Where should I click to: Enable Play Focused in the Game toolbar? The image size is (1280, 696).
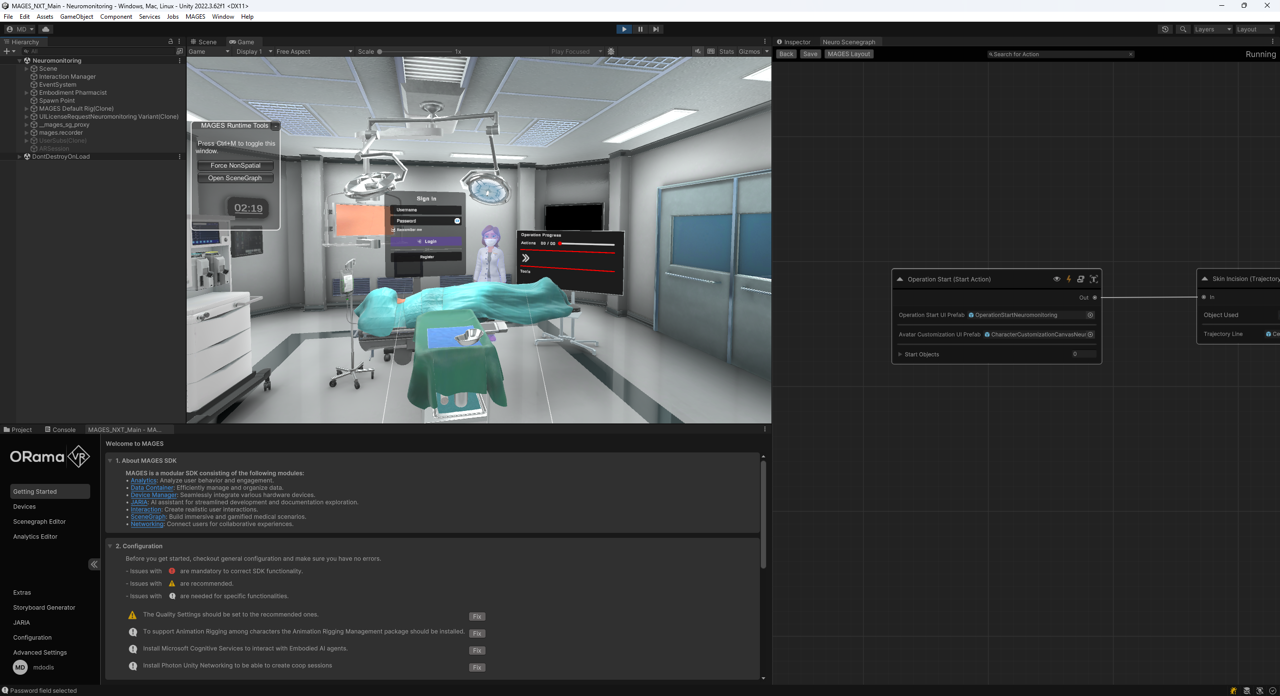tap(573, 51)
